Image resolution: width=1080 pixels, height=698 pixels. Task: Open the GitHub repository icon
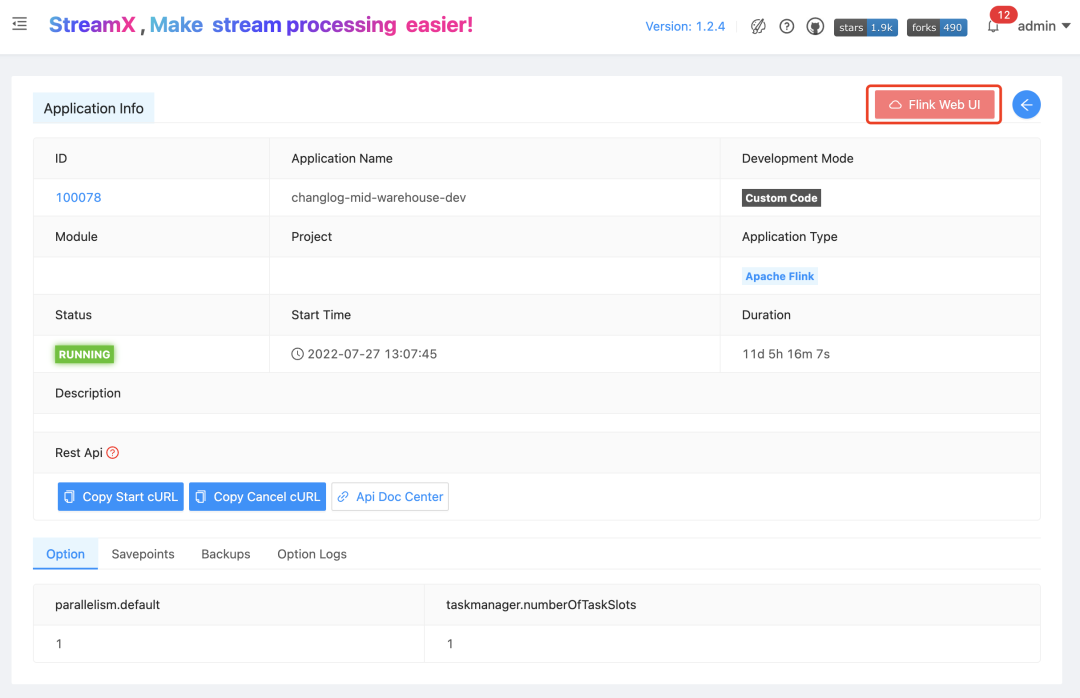pyautogui.click(x=815, y=27)
